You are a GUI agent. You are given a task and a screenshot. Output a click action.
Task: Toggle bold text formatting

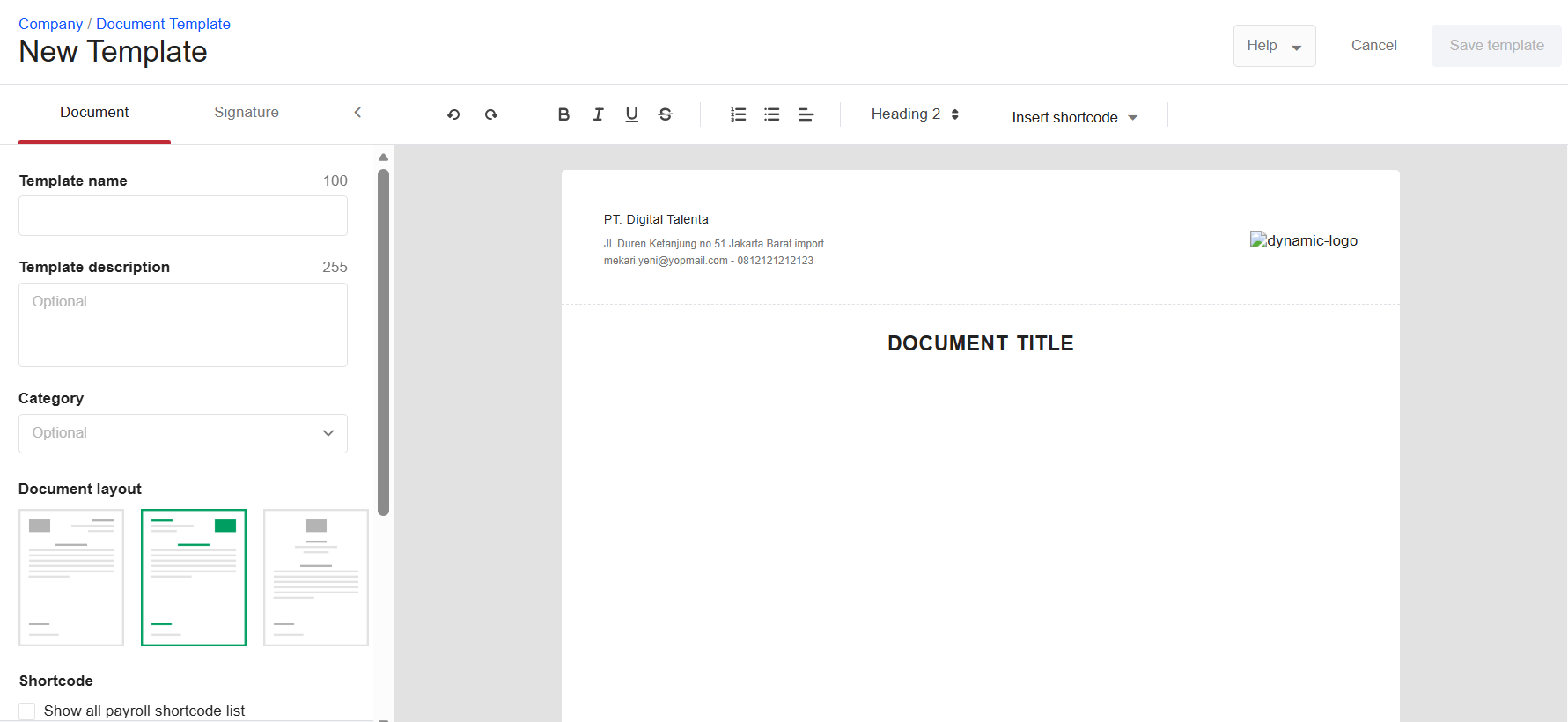point(563,114)
